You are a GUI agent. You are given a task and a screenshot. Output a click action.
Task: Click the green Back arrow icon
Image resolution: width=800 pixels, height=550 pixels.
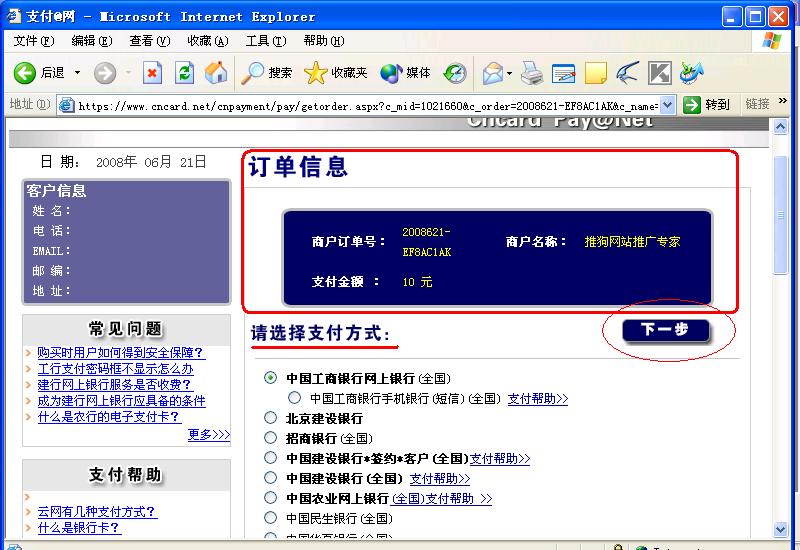(24, 73)
